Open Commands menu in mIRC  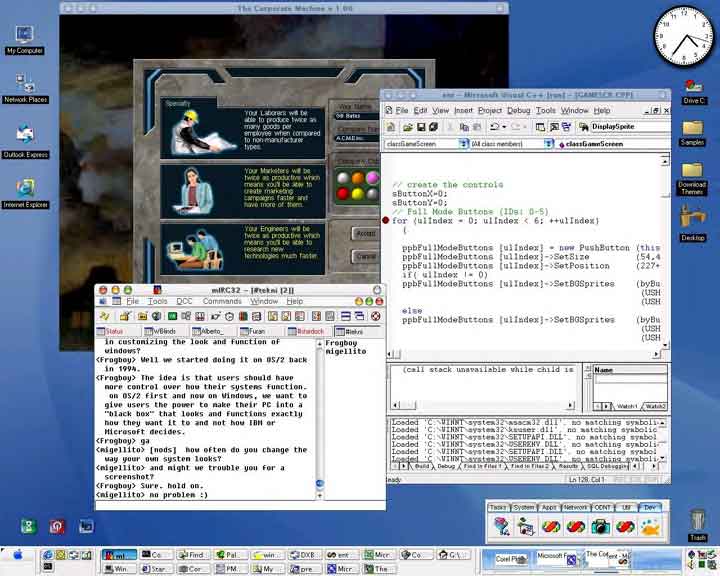click(x=222, y=301)
